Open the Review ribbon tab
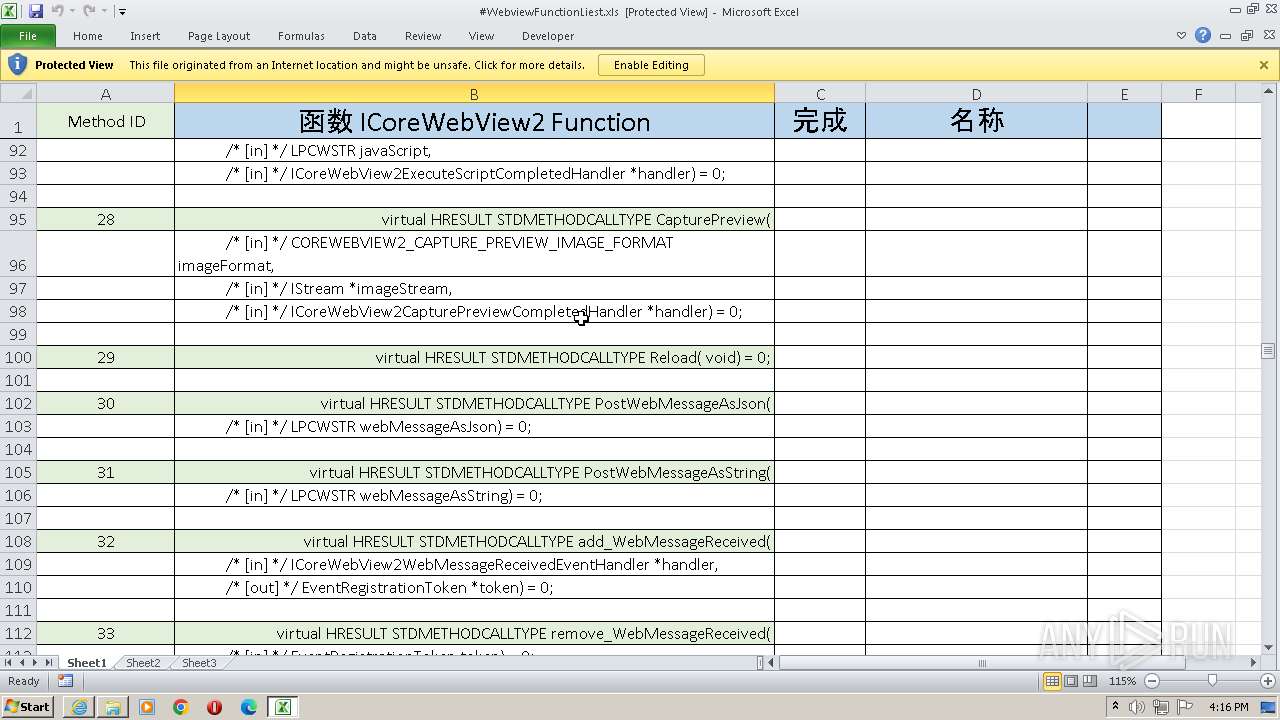This screenshot has height=720, width=1280. point(423,36)
